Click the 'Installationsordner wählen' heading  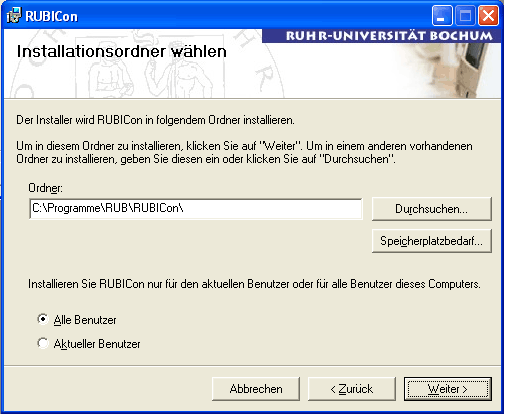(x=122, y=52)
